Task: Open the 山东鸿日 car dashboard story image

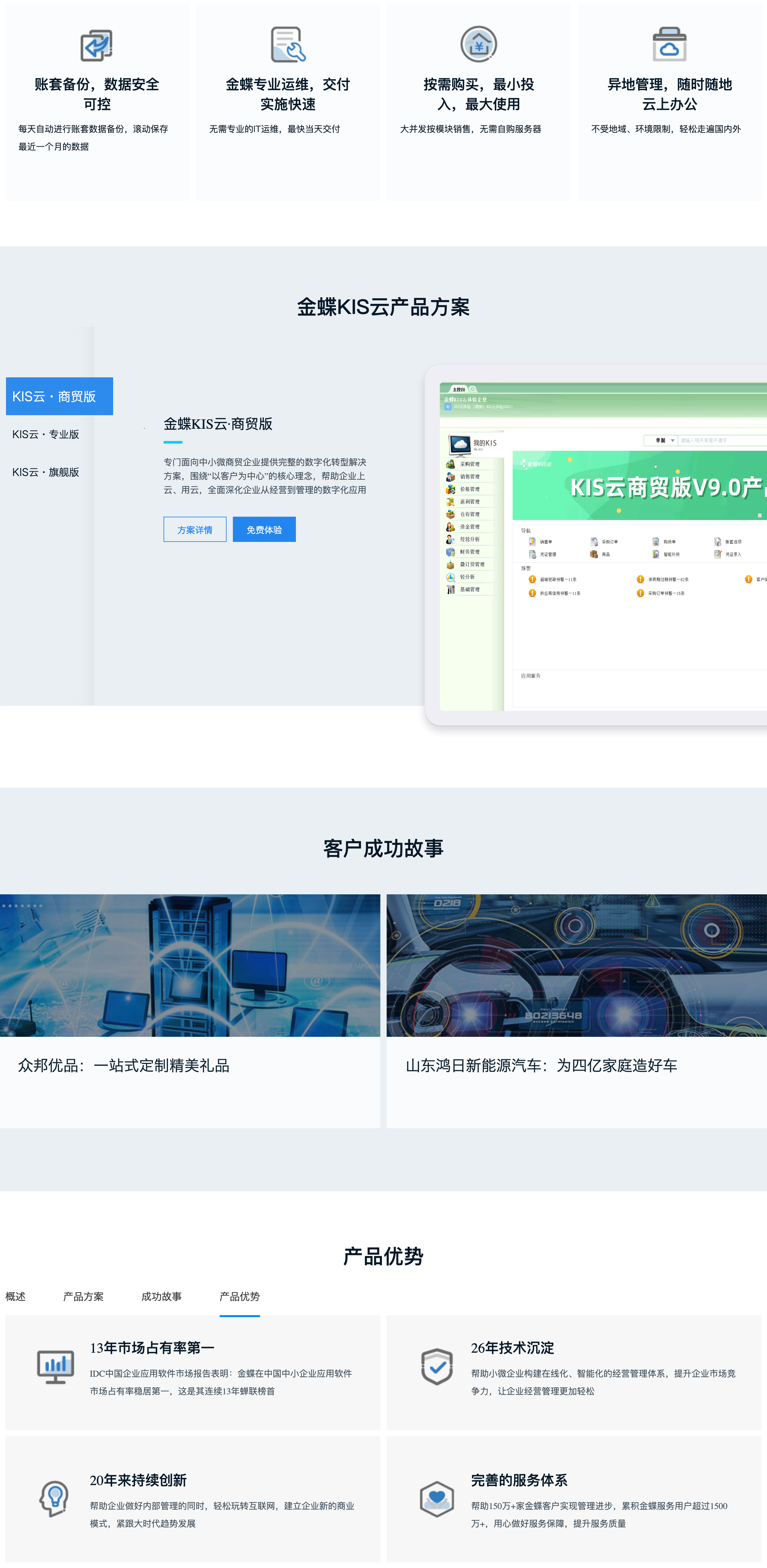Action: (x=577, y=965)
